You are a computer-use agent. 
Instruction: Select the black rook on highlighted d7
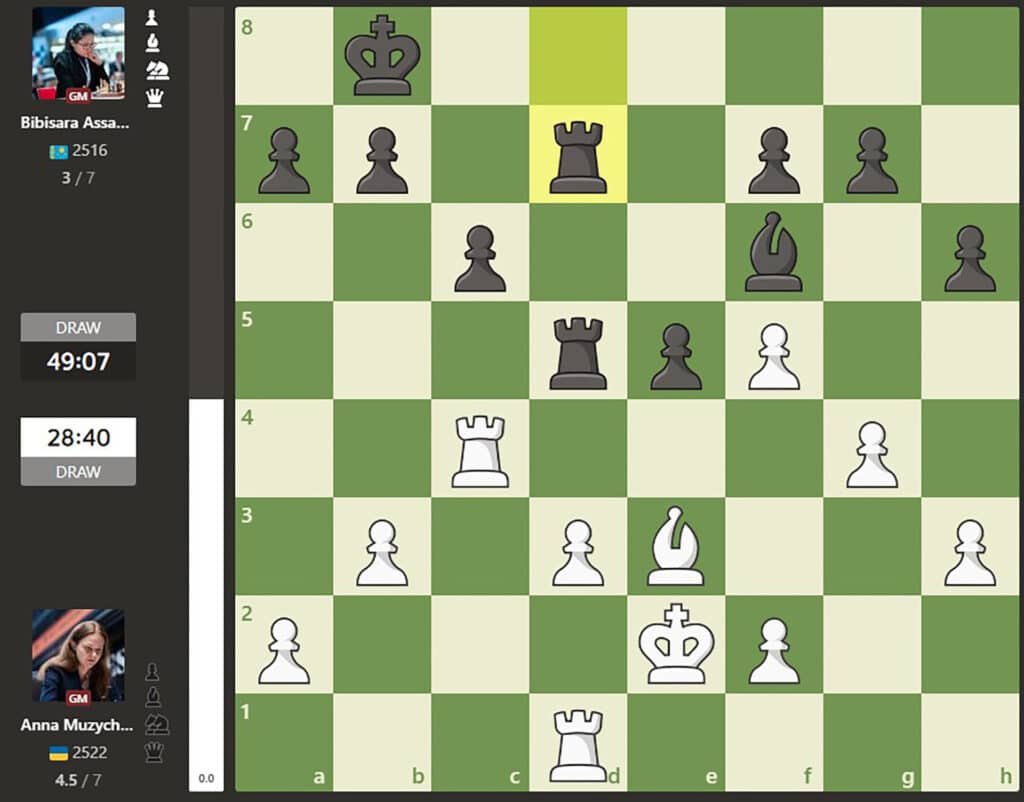(578, 155)
